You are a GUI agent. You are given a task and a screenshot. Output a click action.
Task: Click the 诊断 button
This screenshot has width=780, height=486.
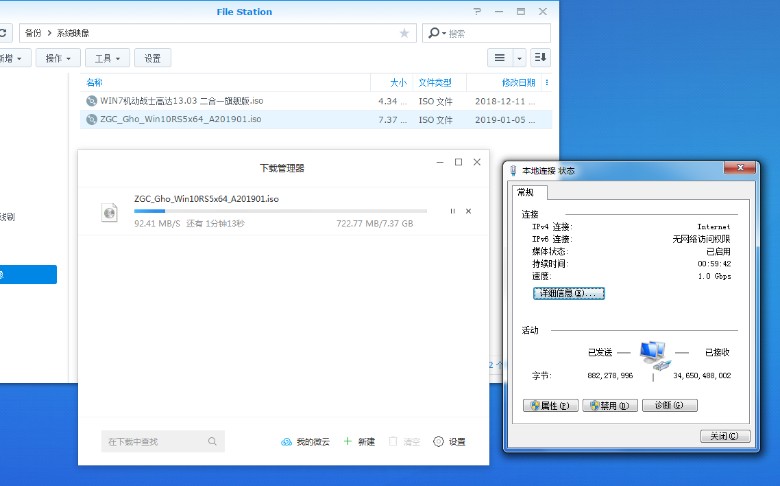click(669, 405)
